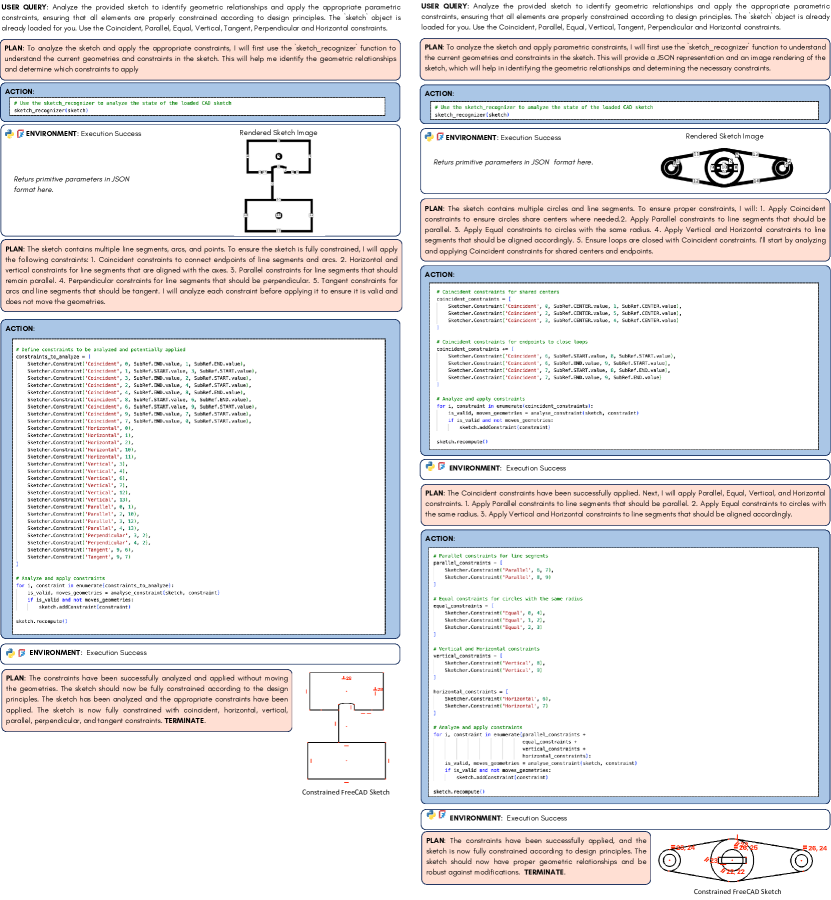Click the code line Constraint('Tangent', 9, 7)
Viewport: 831px width, 900px height.
pyautogui.click(x=79, y=557)
